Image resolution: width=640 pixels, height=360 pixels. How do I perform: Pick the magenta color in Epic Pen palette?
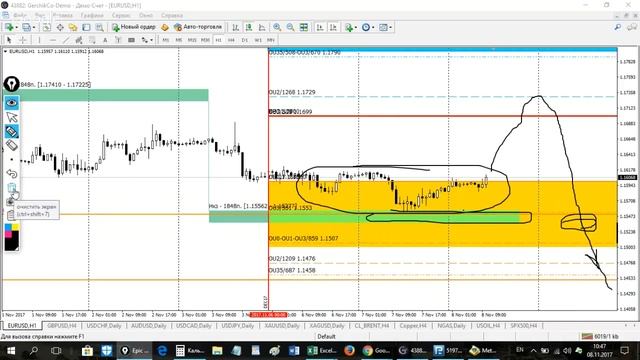[8, 234]
